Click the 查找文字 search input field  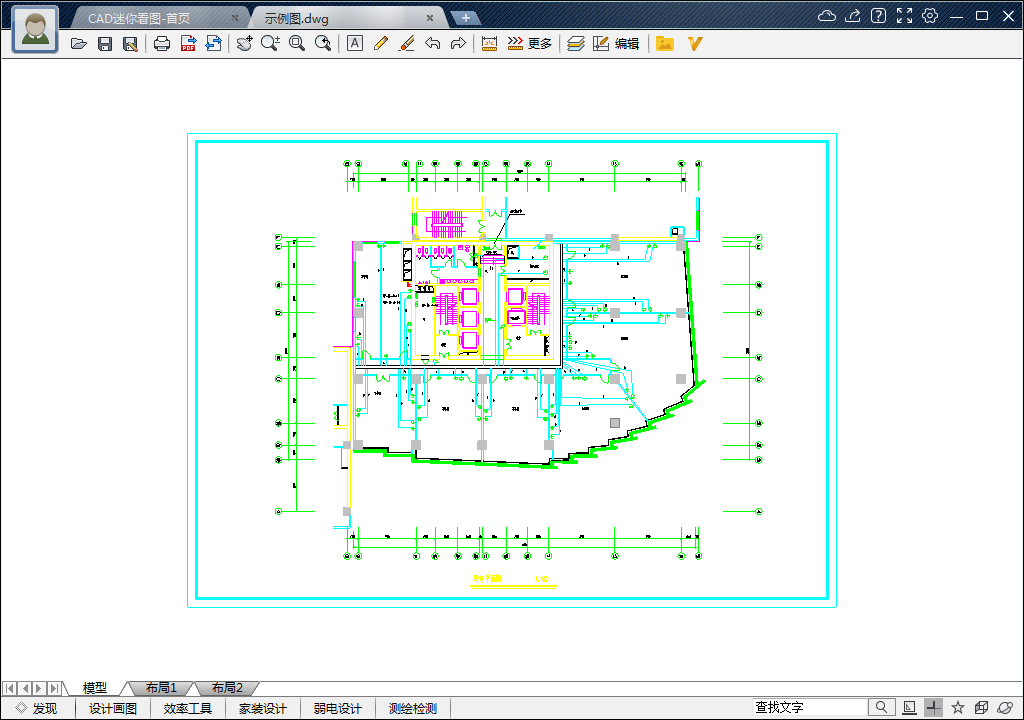(809, 708)
